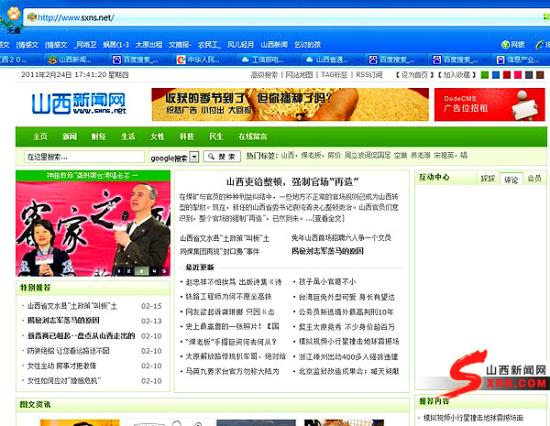The width and height of the screenshot is (550, 426).
Task: Click the 房价 hot tag
Action: [x=334, y=155]
